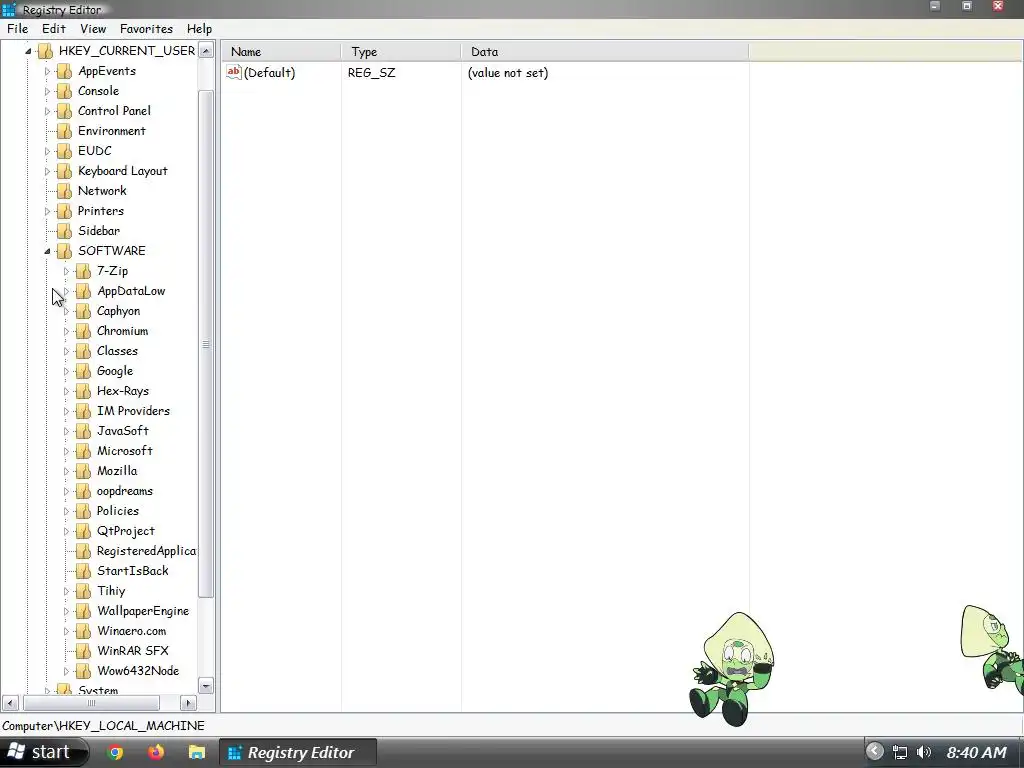Expand the Console key

[x=47, y=91]
